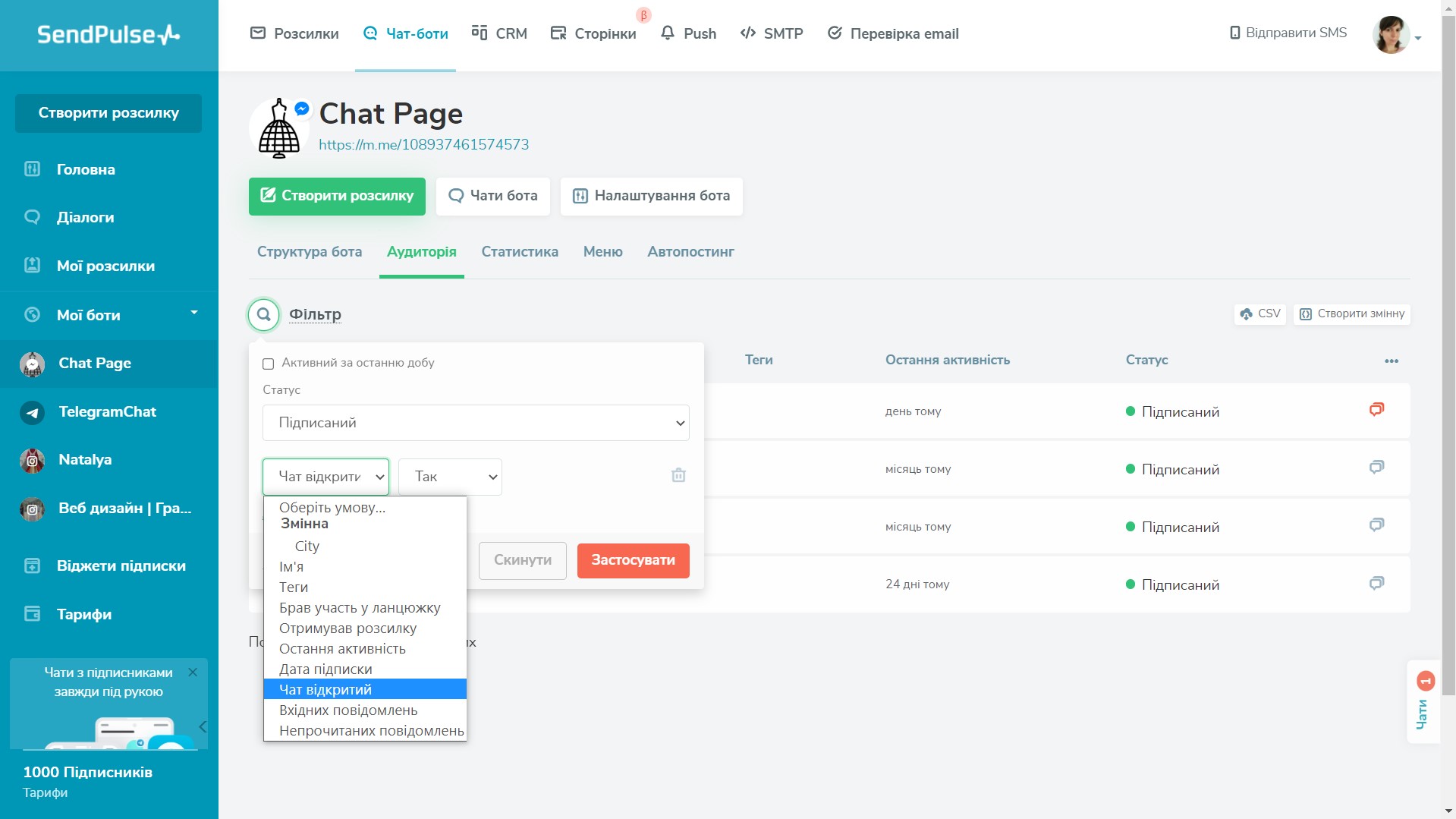1456x819 pixels.
Task: Open CRM in top navigation
Action: coord(499,33)
